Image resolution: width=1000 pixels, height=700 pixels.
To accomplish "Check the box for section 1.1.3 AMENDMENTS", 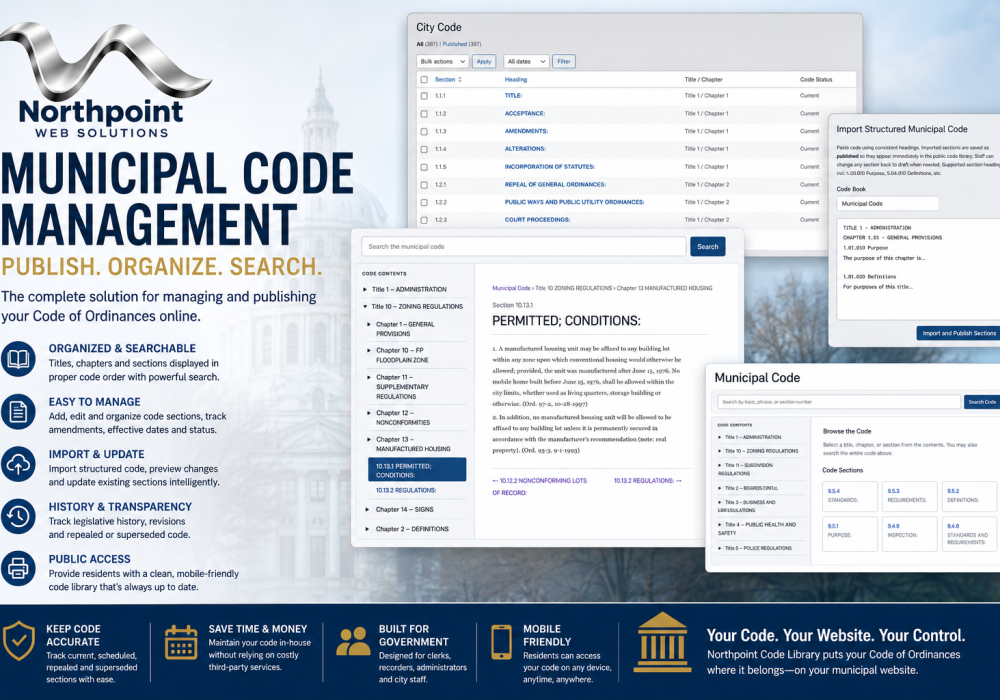I will pyautogui.click(x=424, y=131).
